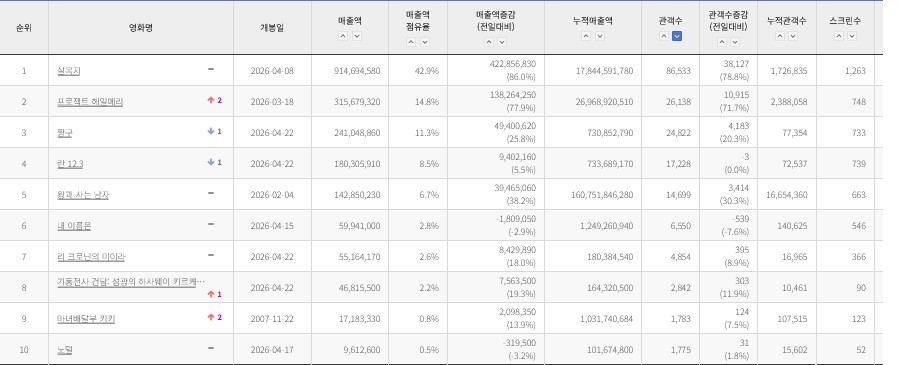
Task: Sort 누적관객수 ascending with up arrow
Action: [x=779, y=36]
